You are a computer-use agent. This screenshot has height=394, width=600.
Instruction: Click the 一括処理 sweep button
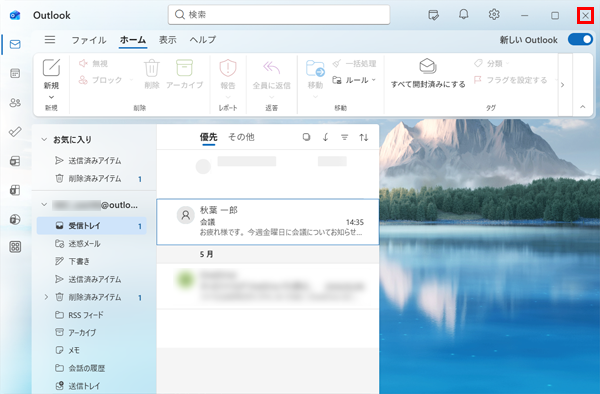point(354,63)
